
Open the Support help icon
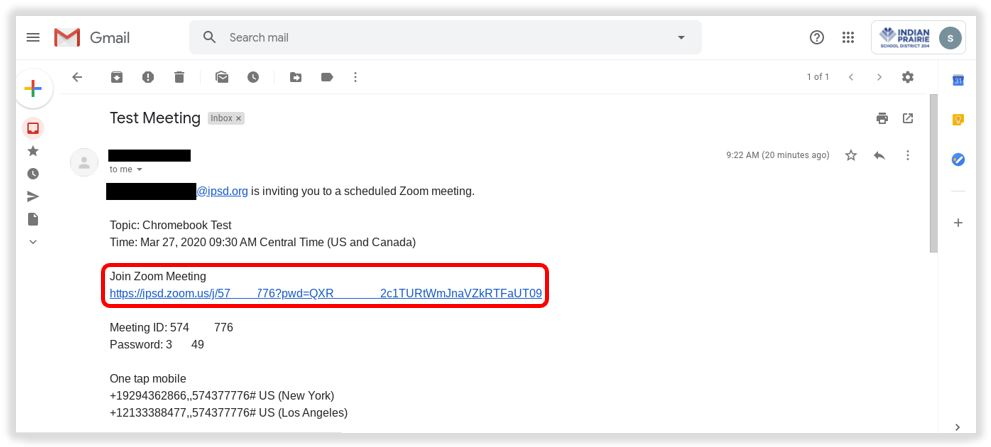click(x=817, y=37)
